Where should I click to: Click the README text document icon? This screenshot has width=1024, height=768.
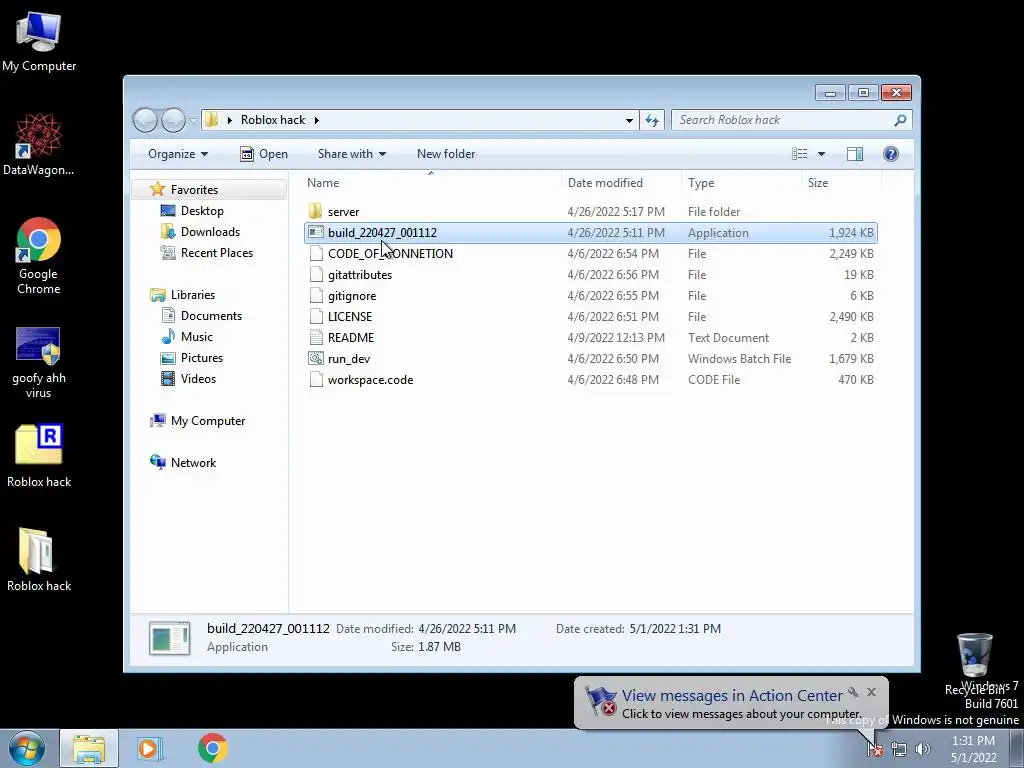pyautogui.click(x=316, y=338)
